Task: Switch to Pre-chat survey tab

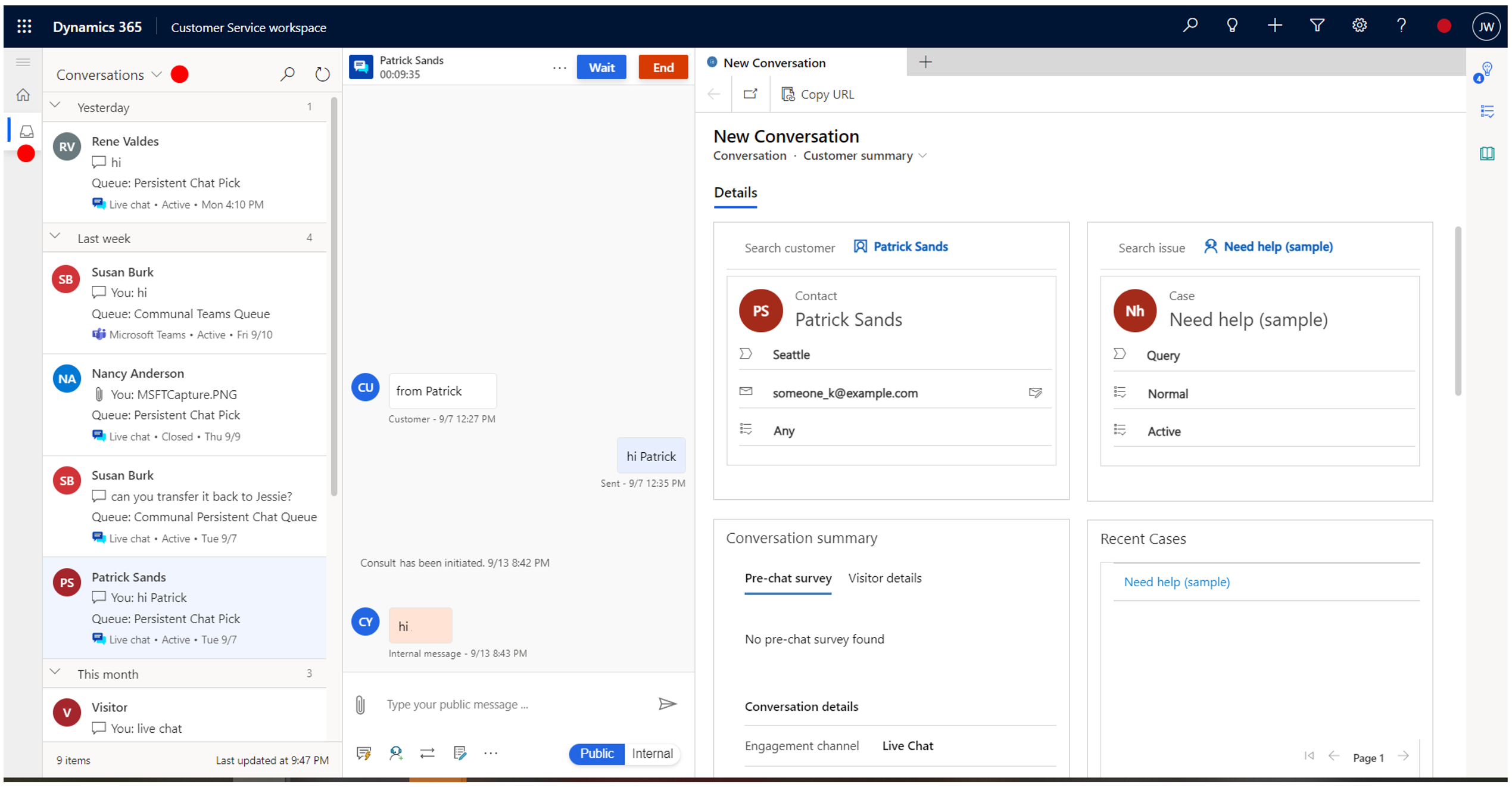Action: (x=789, y=578)
